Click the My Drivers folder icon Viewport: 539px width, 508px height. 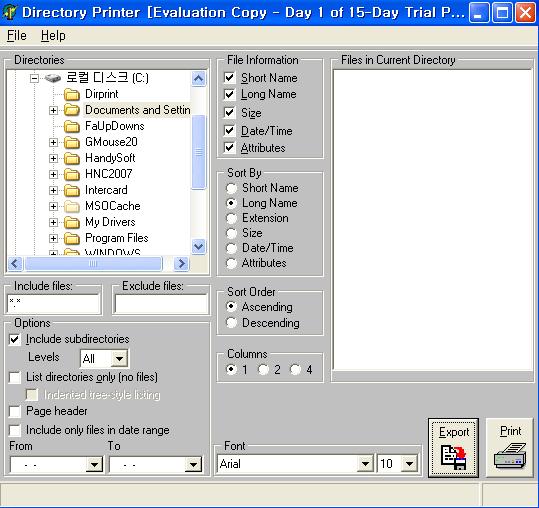[72, 222]
